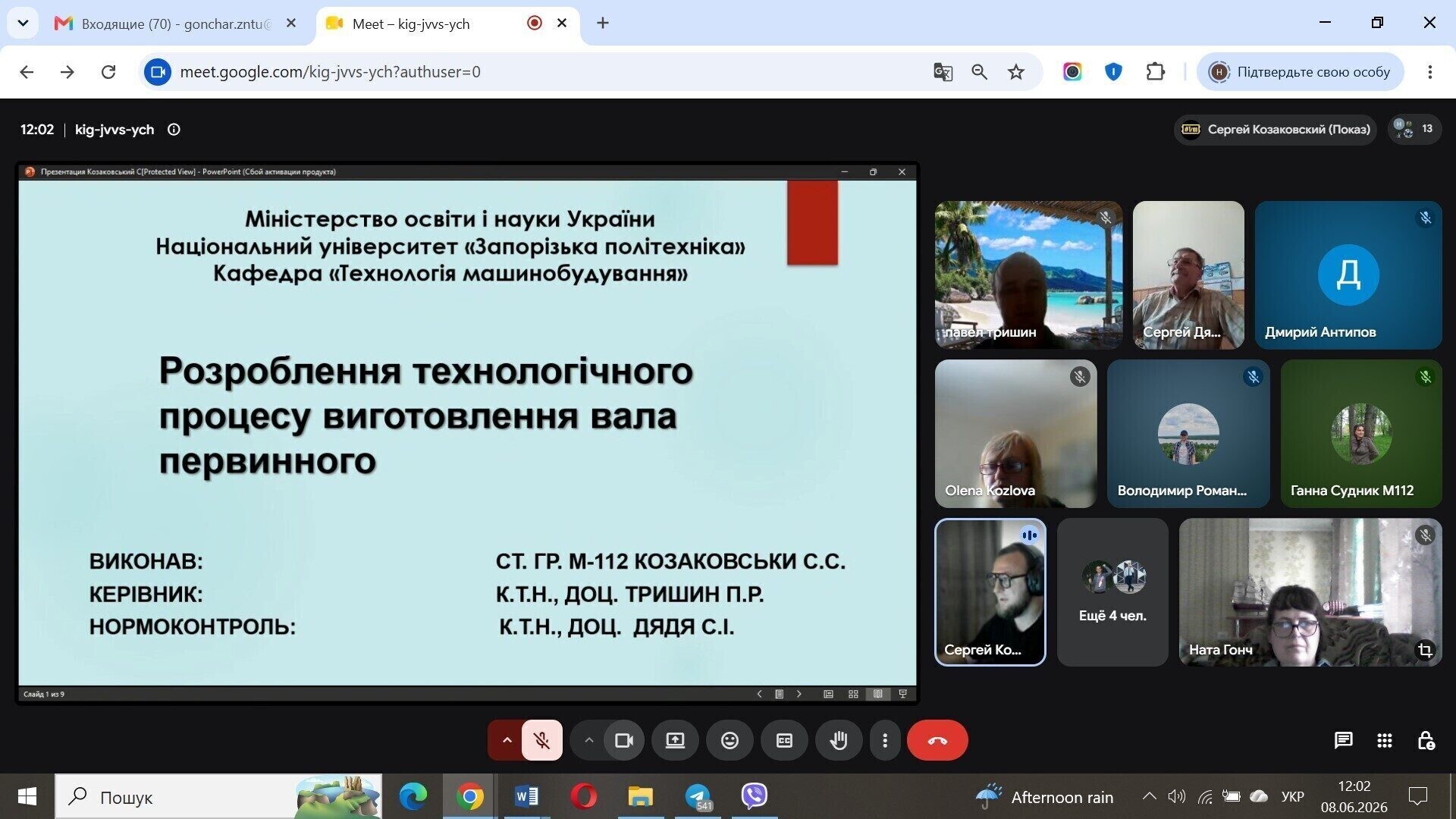The width and height of the screenshot is (1456, 819).
Task: Open Telegram from taskbar
Action: [x=698, y=796]
